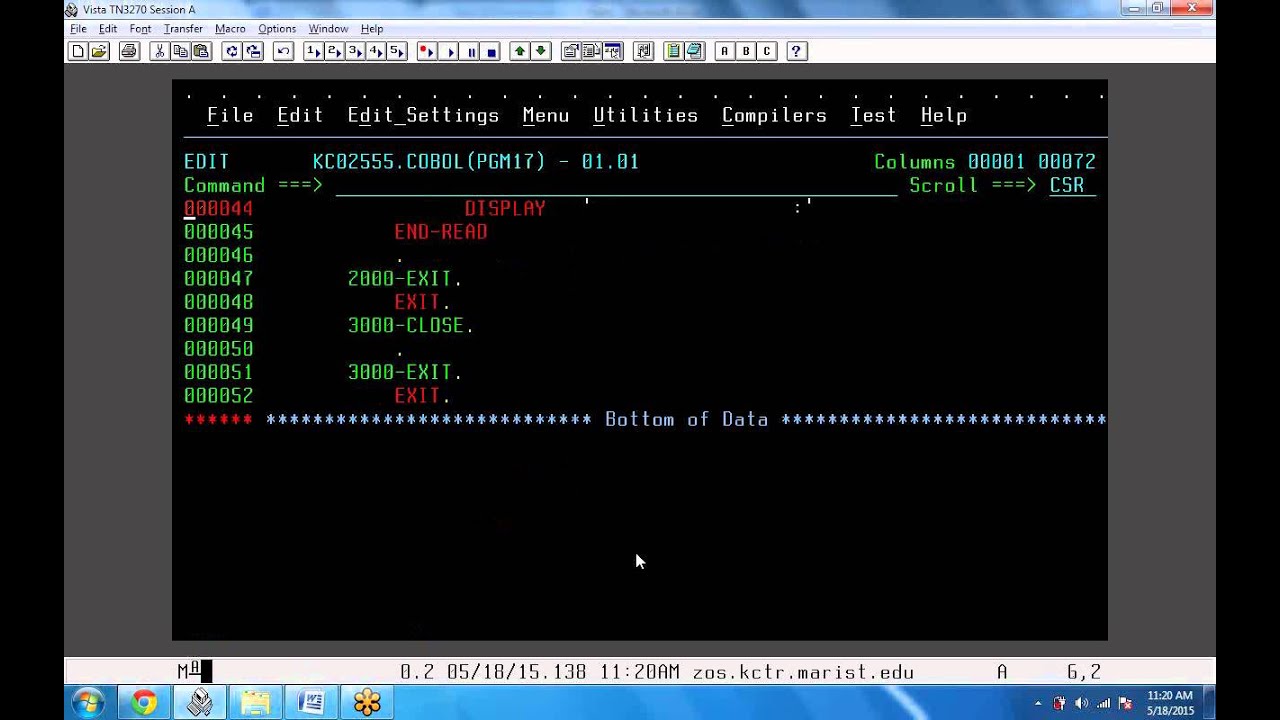
Task: Click the toolbar C button
Action: (767, 51)
